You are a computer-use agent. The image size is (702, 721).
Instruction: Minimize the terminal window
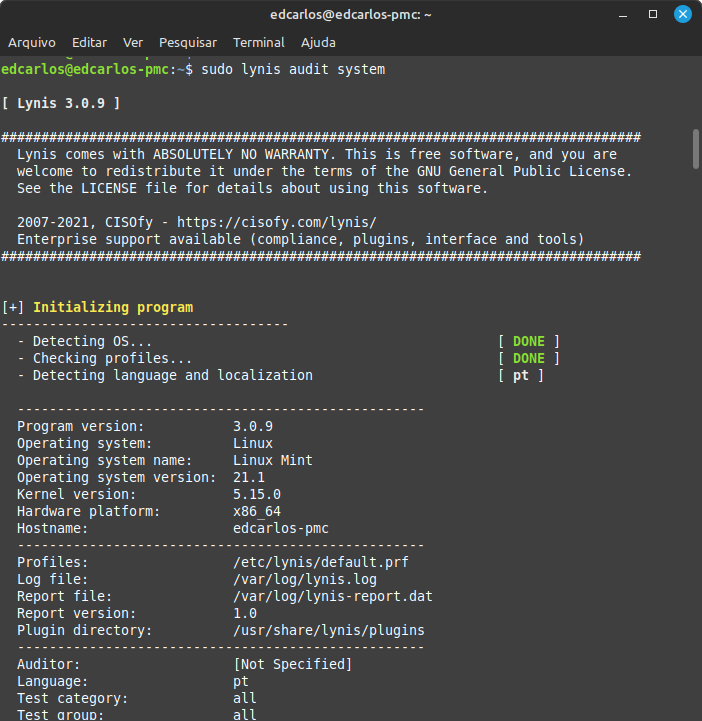point(626,14)
